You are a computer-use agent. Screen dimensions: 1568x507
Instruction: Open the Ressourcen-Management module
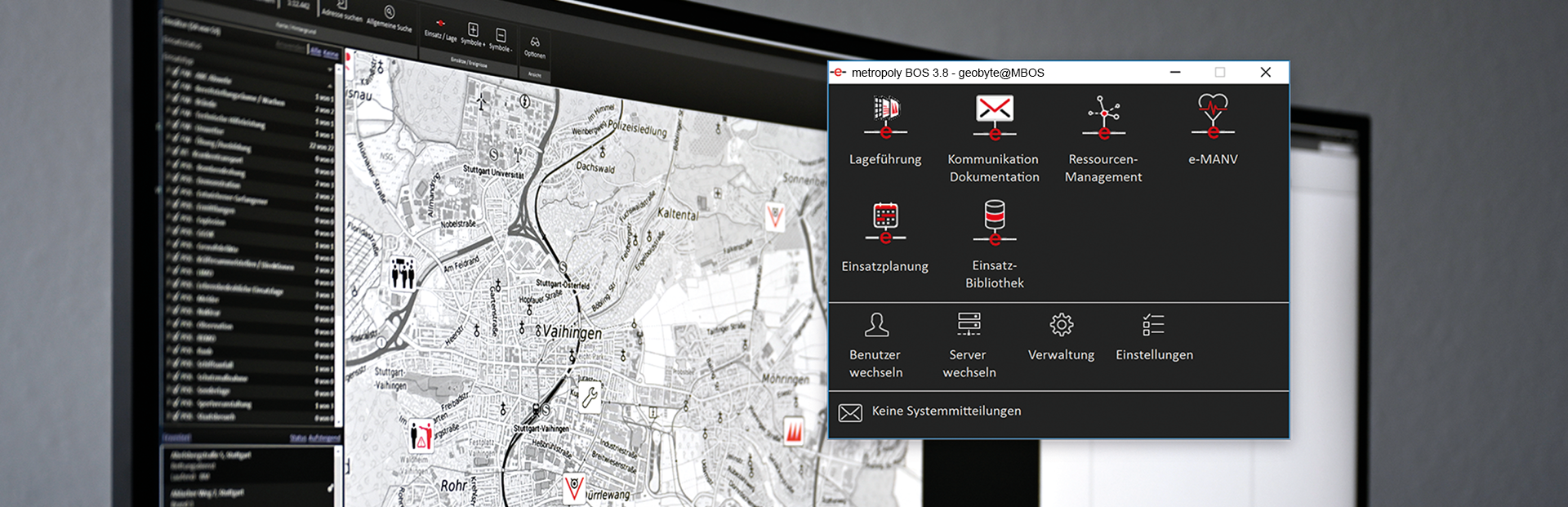click(1103, 139)
